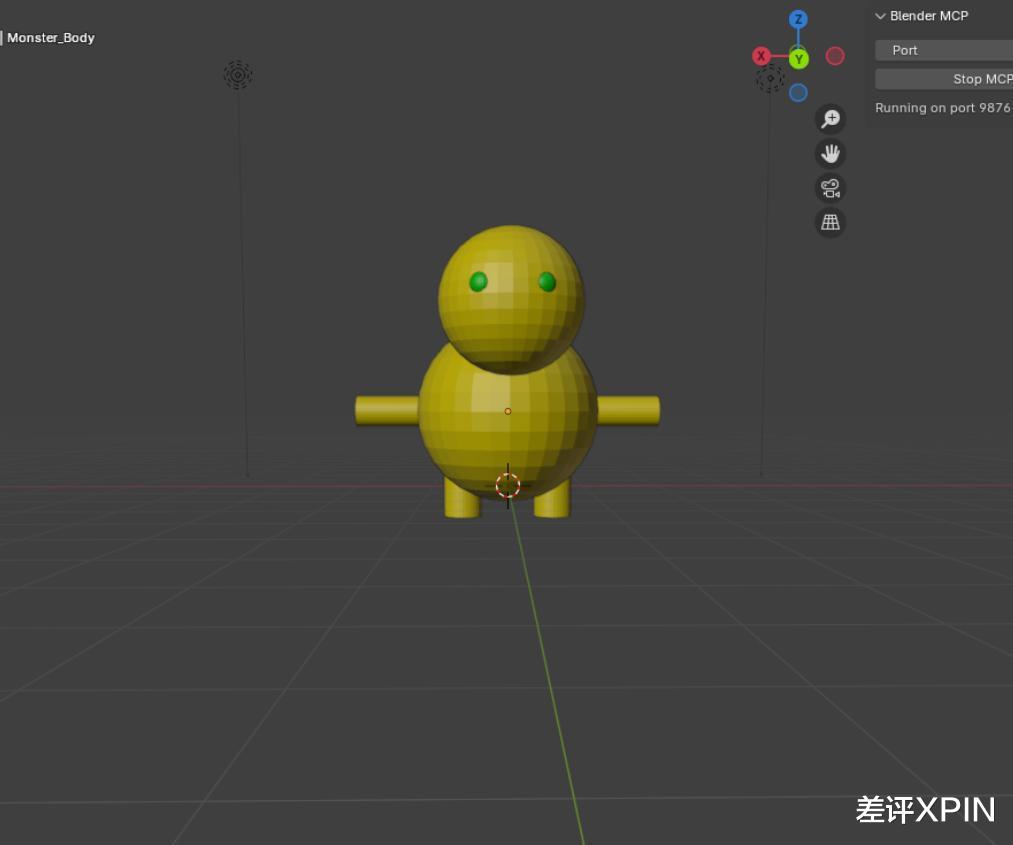Select the monster's left leg cylinder
Screen dimensions: 1013x845
click(462, 499)
